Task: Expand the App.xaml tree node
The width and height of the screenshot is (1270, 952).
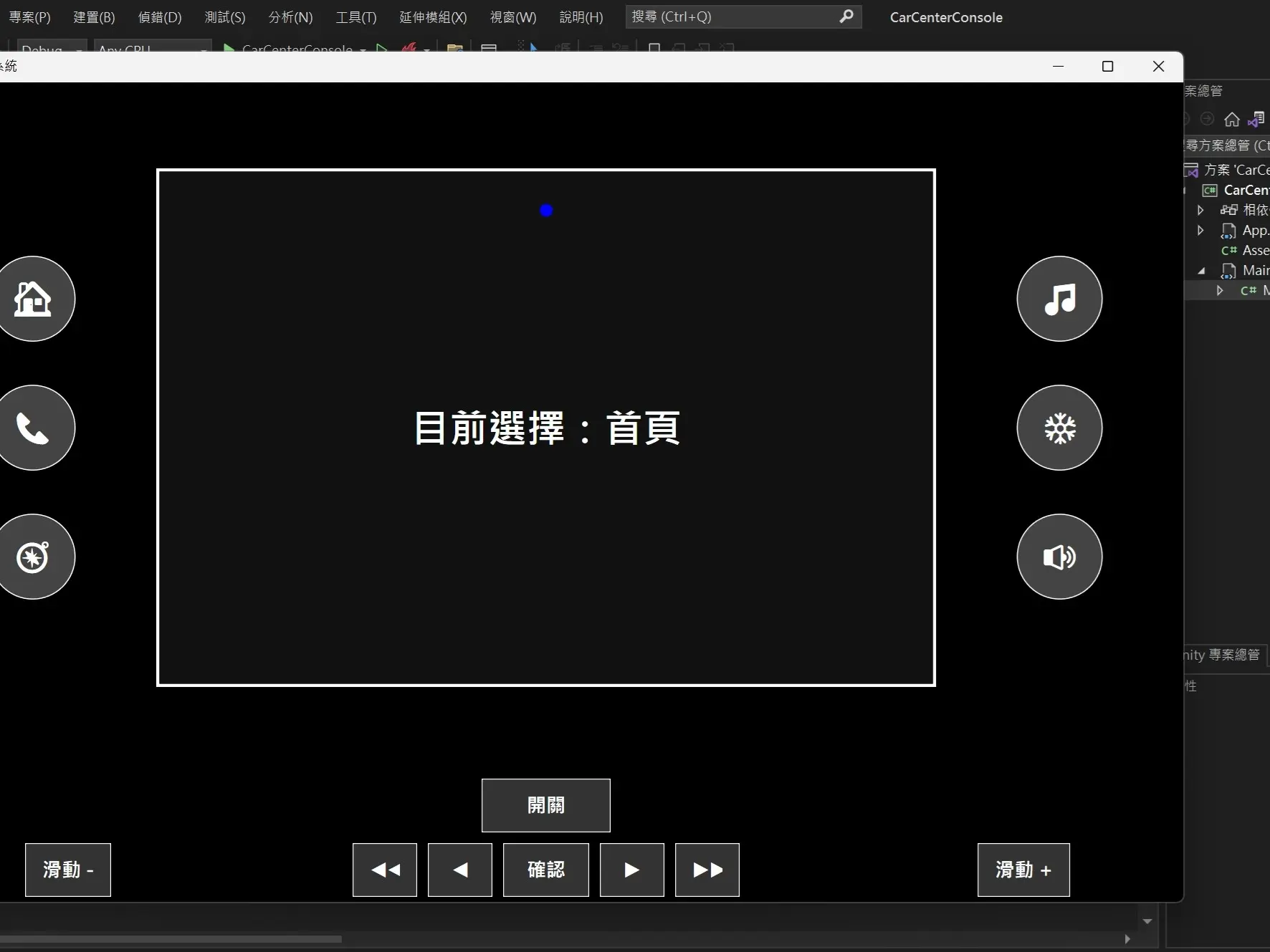Action: click(x=1201, y=230)
